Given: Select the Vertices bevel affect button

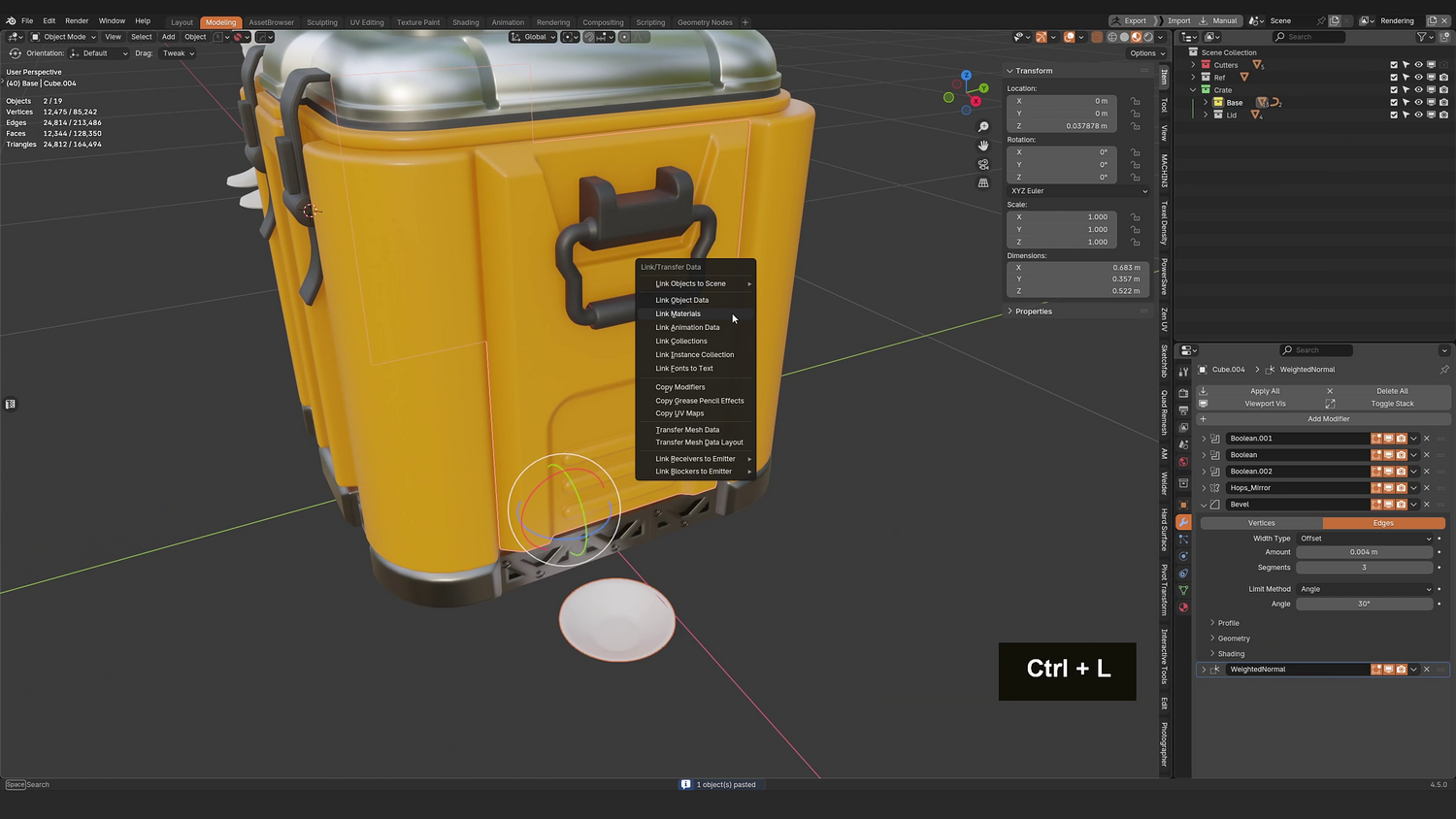Looking at the screenshot, I should (1262, 523).
